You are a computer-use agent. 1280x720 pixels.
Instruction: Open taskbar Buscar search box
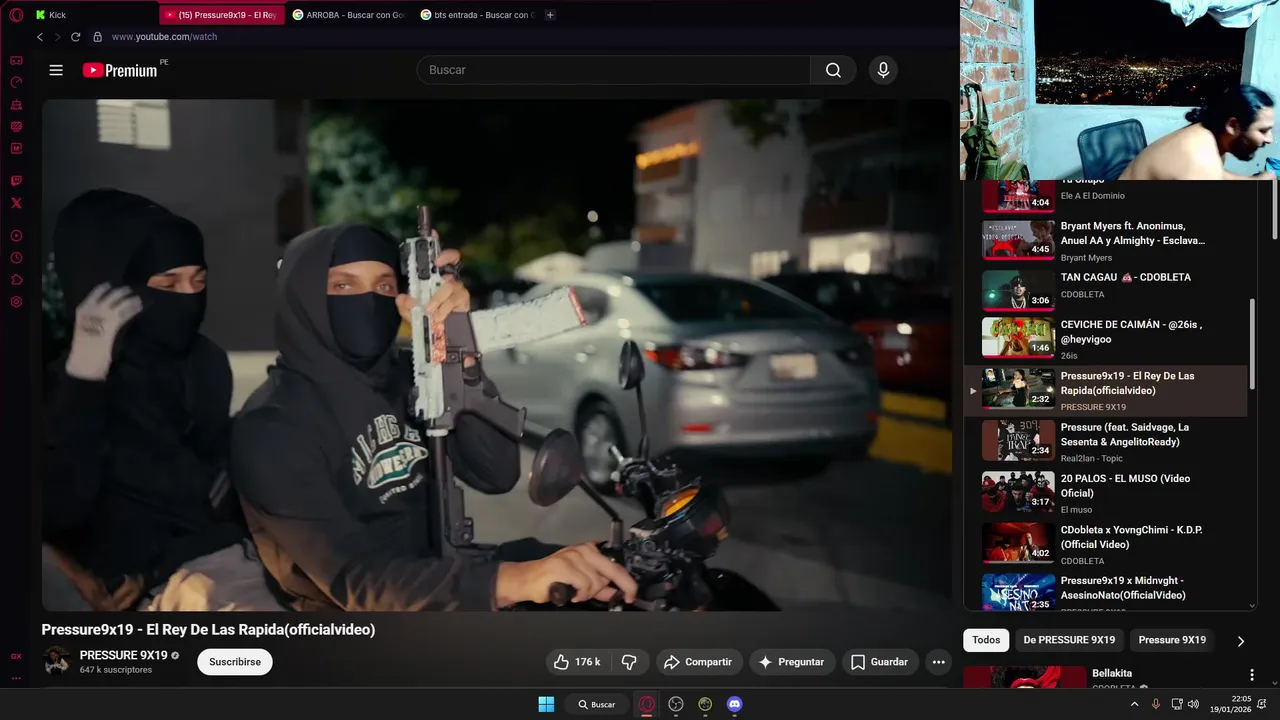click(596, 704)
